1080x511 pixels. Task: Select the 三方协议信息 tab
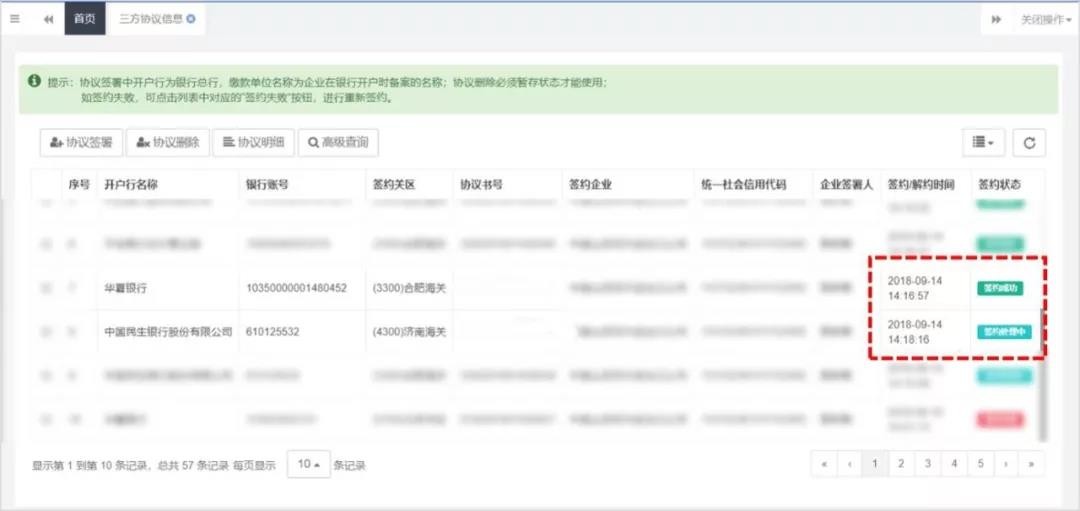point(157,19)
